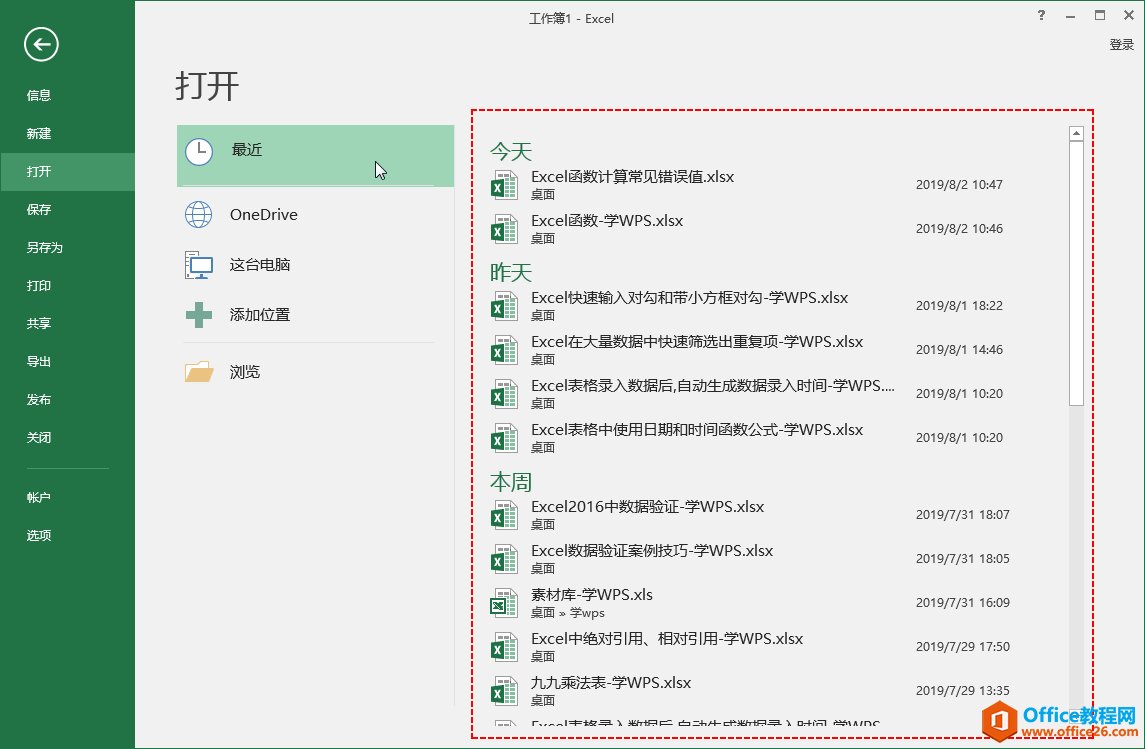Click the 登录 sign-in link
The width and height of the screenshot is (1145, 749).
1122,45
